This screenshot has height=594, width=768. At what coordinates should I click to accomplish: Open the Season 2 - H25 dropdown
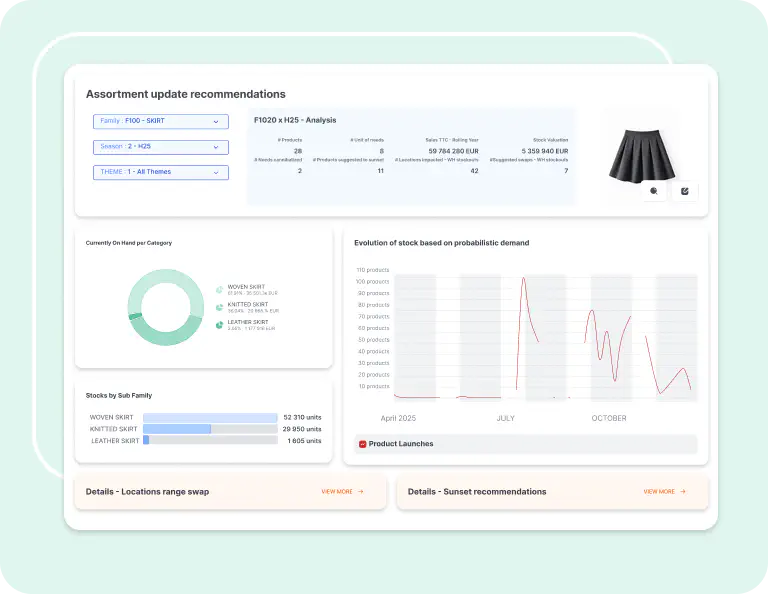(x=161, y=147)
